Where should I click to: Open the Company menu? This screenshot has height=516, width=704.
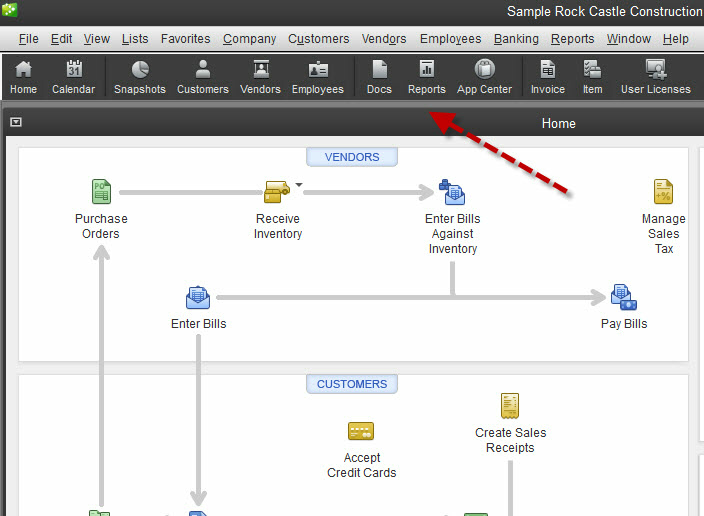249,39
